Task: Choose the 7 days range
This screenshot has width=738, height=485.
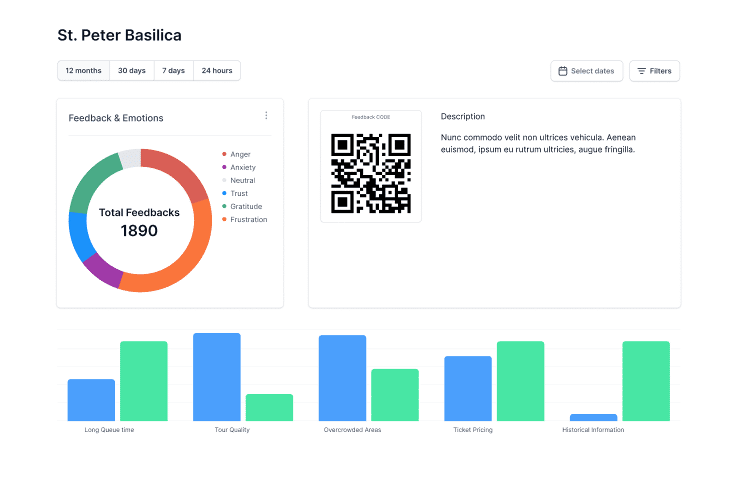Action: point(175,71)
